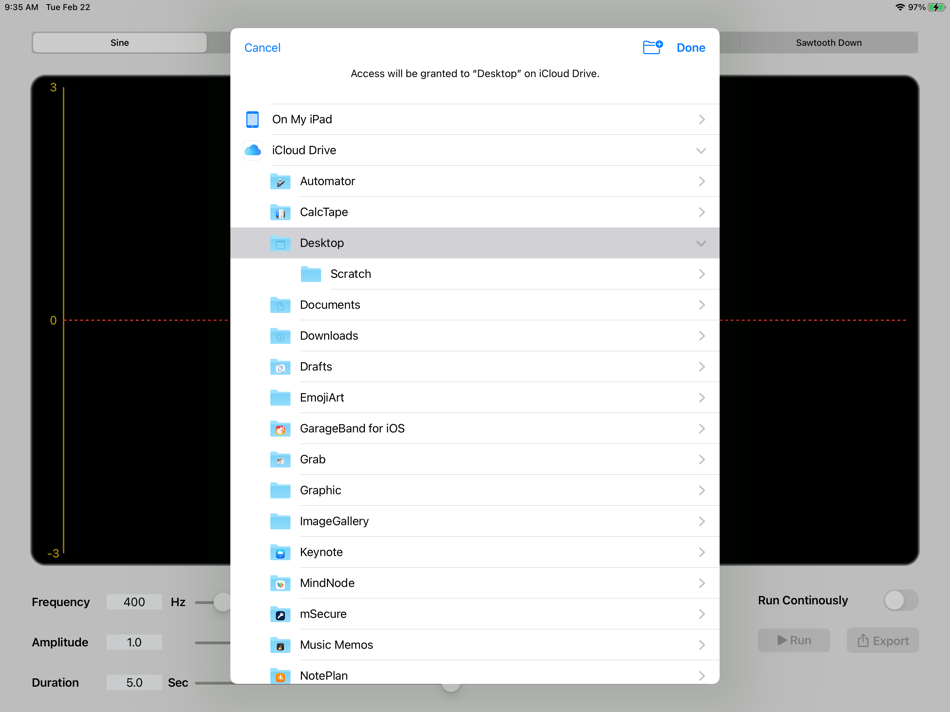This screenshot has height=712, width=950.
Task: Select the Grab folder name
Action: (x=313, y=459)
